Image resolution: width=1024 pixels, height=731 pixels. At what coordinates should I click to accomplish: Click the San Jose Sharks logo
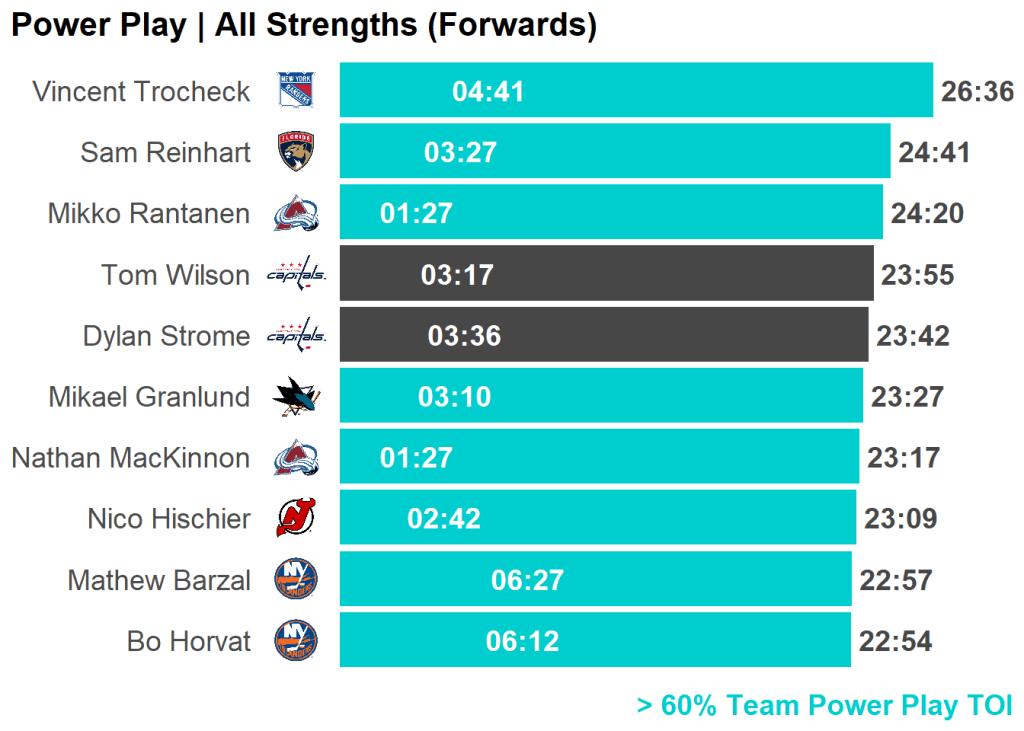296,397
